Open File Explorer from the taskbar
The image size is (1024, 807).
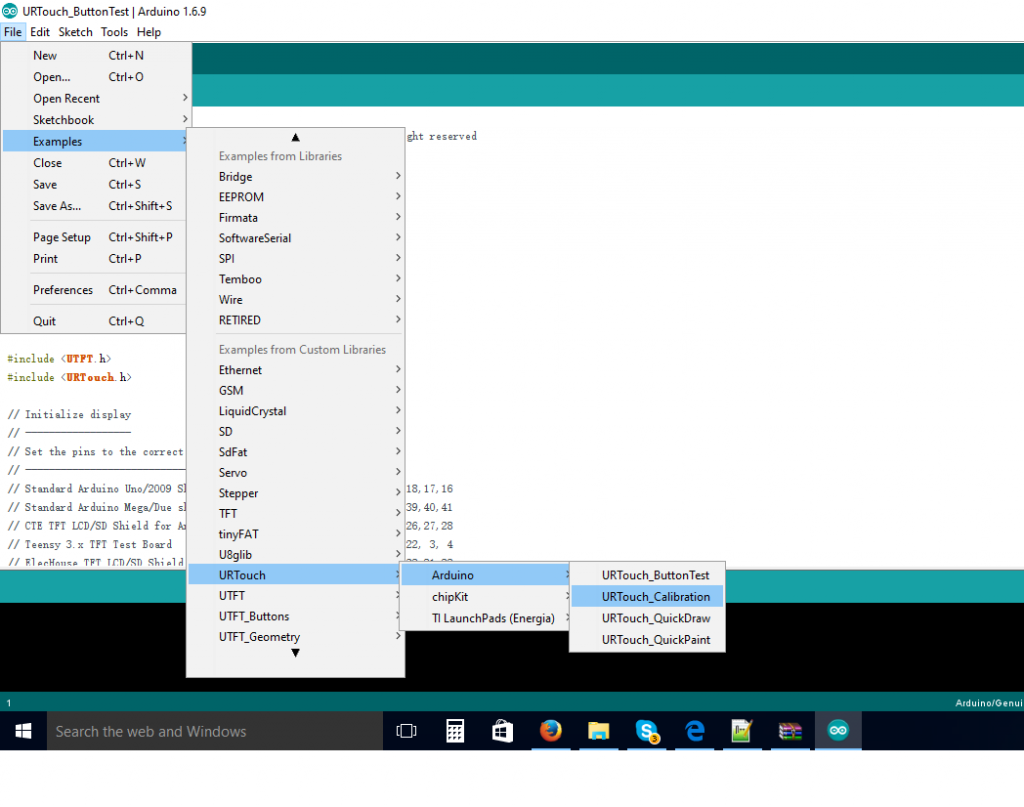pos(598,731)
